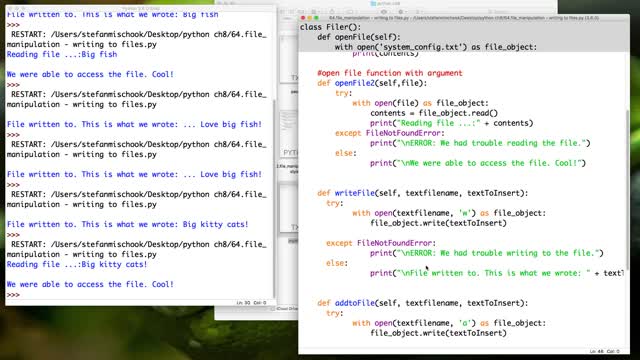Click shell output 'Reading file ...:Big fish'
The image size is (640, 360).
(62, 54)
